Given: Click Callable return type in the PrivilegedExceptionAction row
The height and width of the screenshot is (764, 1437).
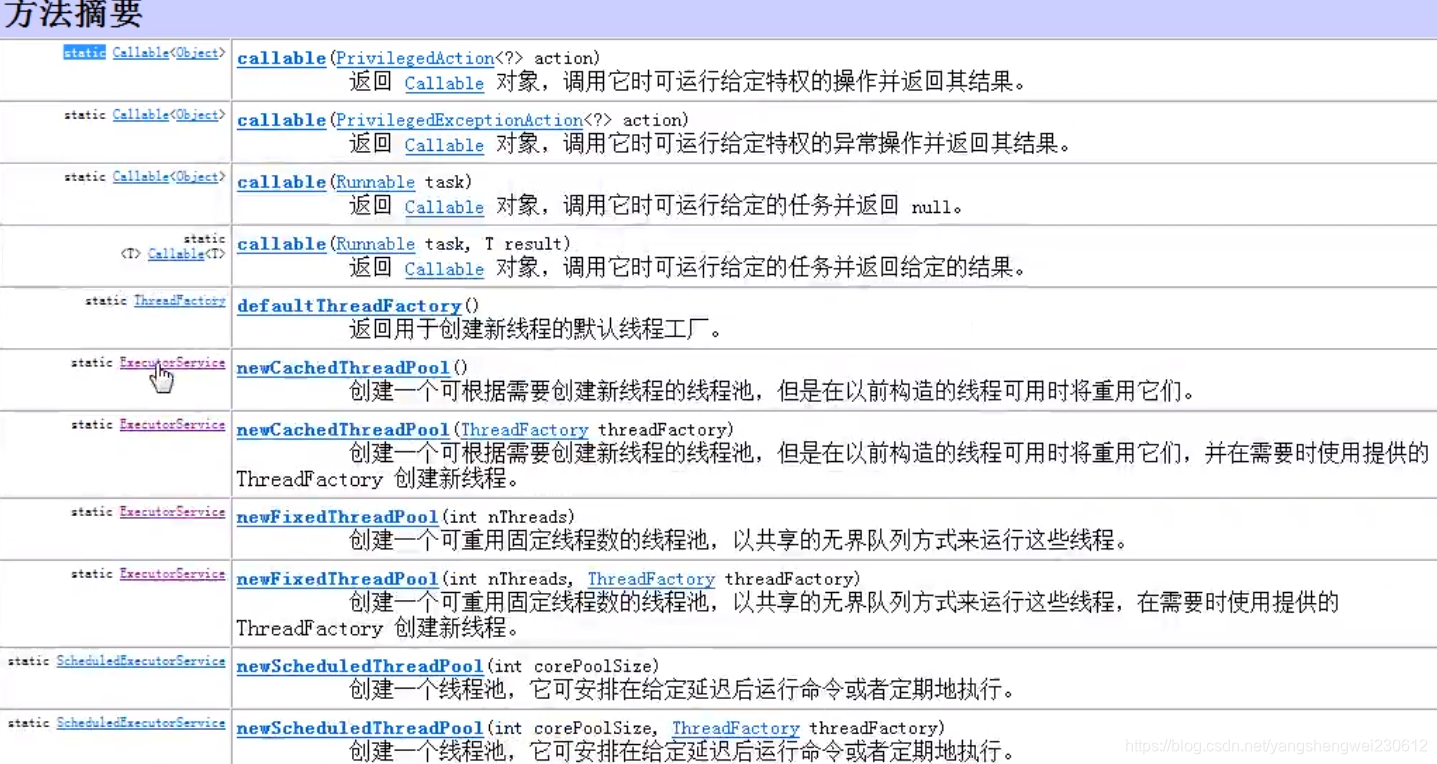Looking at the screenshot, I should pyautogui.click(x=140, y=114).
